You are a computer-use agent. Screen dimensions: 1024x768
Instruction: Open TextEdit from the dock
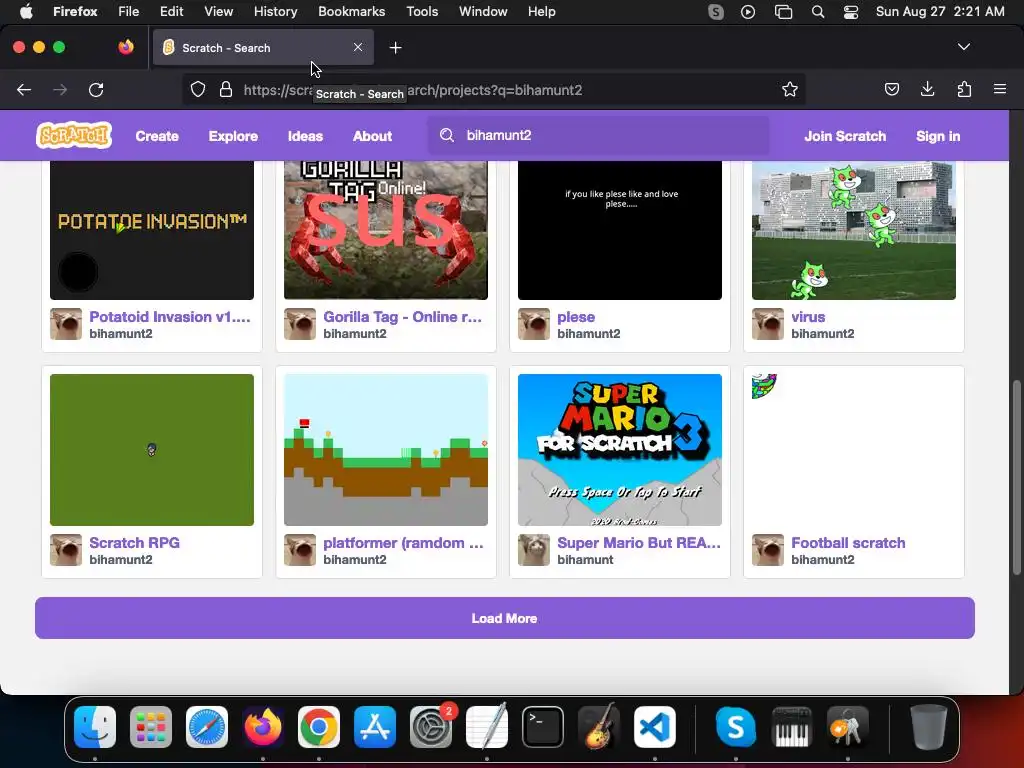[487, 727]
